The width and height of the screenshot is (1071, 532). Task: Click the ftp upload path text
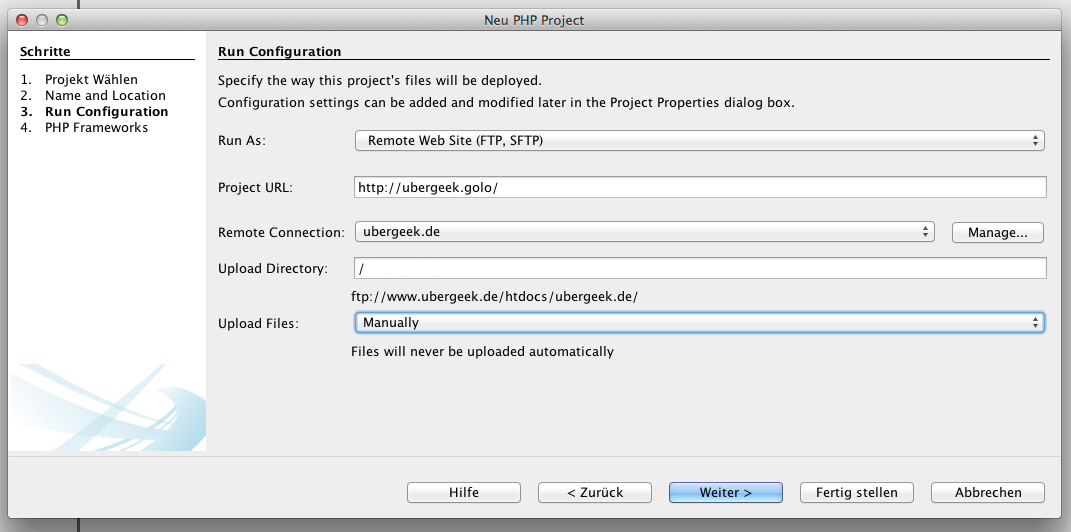click(495, 297)
